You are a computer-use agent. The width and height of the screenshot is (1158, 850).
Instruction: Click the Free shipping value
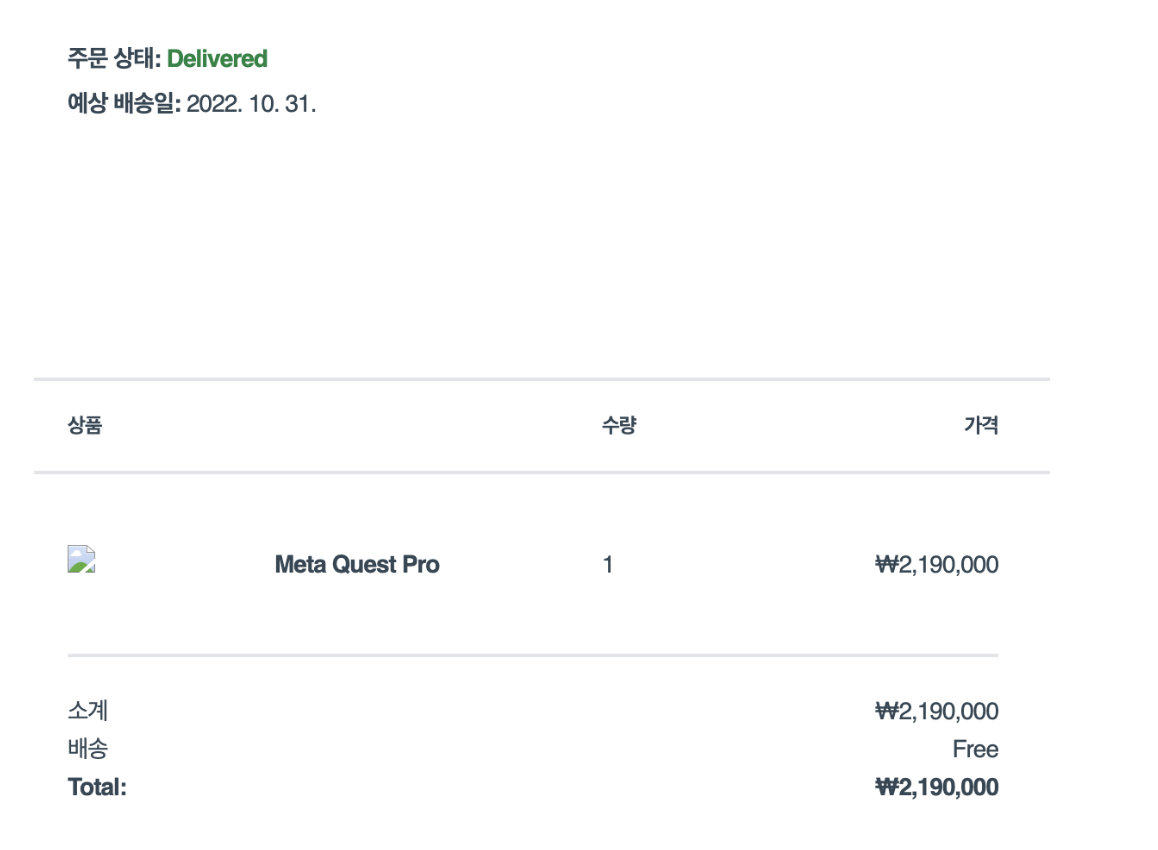point(975,749)
